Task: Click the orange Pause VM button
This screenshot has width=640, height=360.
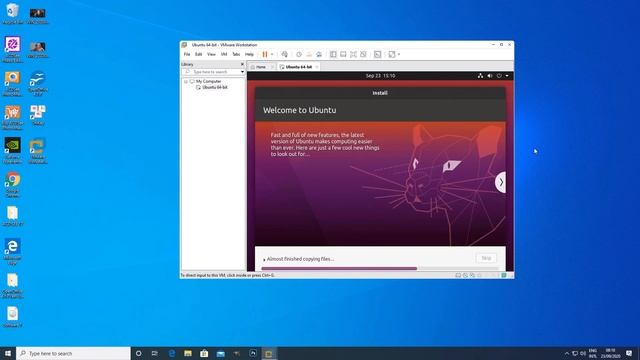Action: pyautogui.click(x=265, y=54)
